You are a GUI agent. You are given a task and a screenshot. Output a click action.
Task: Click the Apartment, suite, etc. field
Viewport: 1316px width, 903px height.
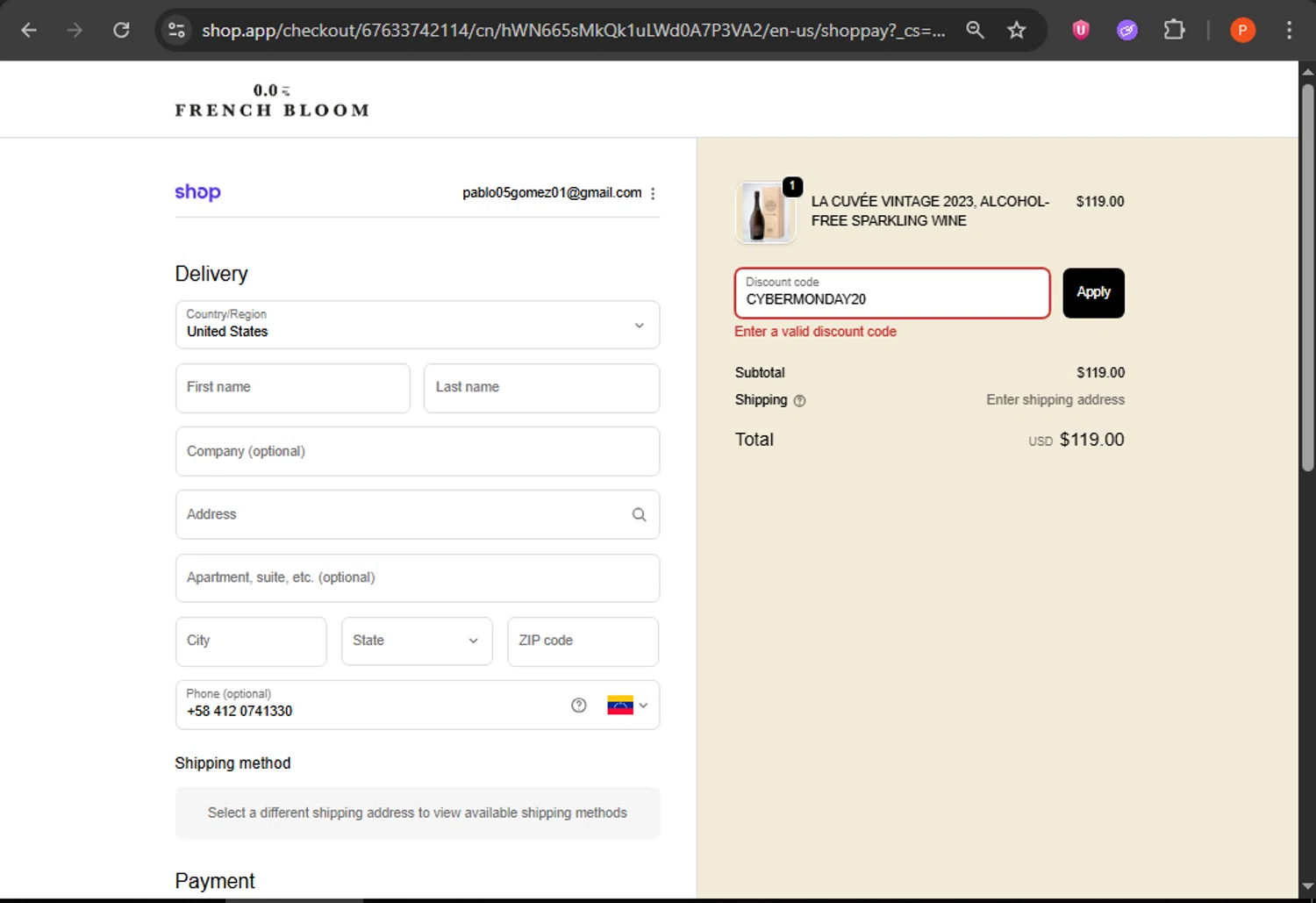[418, 577]
